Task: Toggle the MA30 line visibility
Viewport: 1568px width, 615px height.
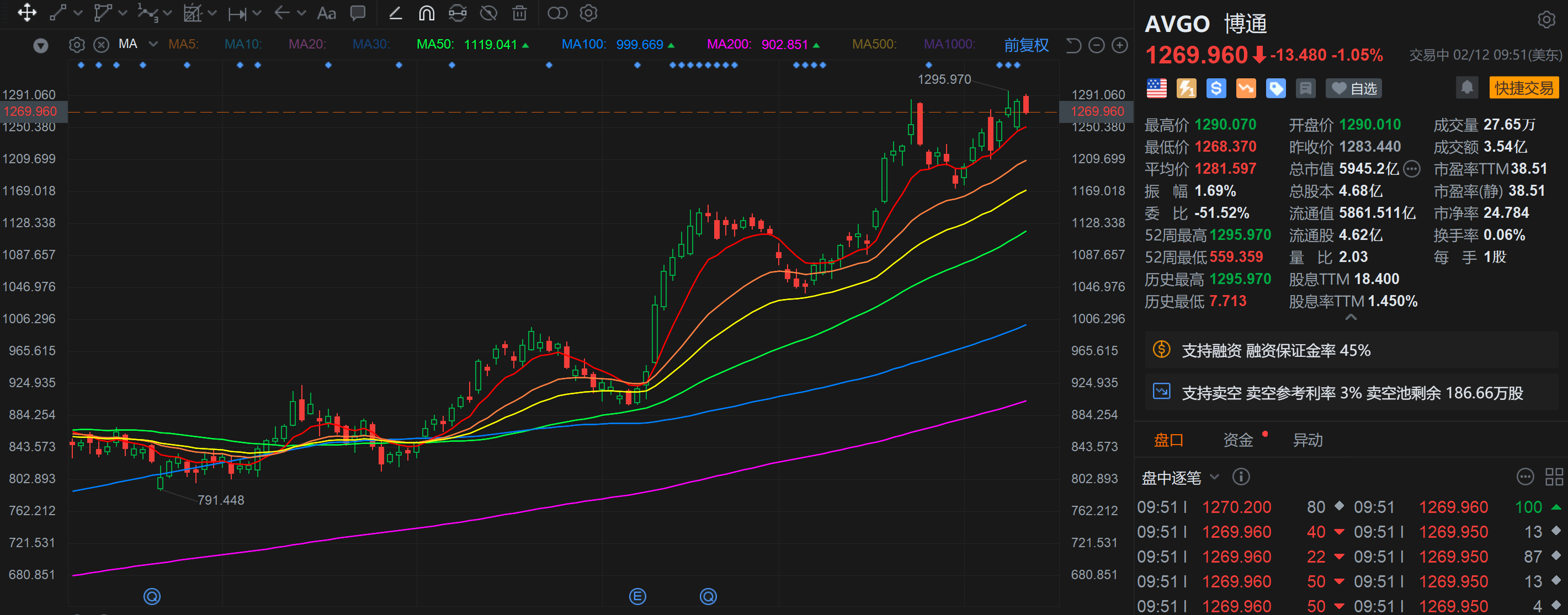Action: (x=371, y=45)
